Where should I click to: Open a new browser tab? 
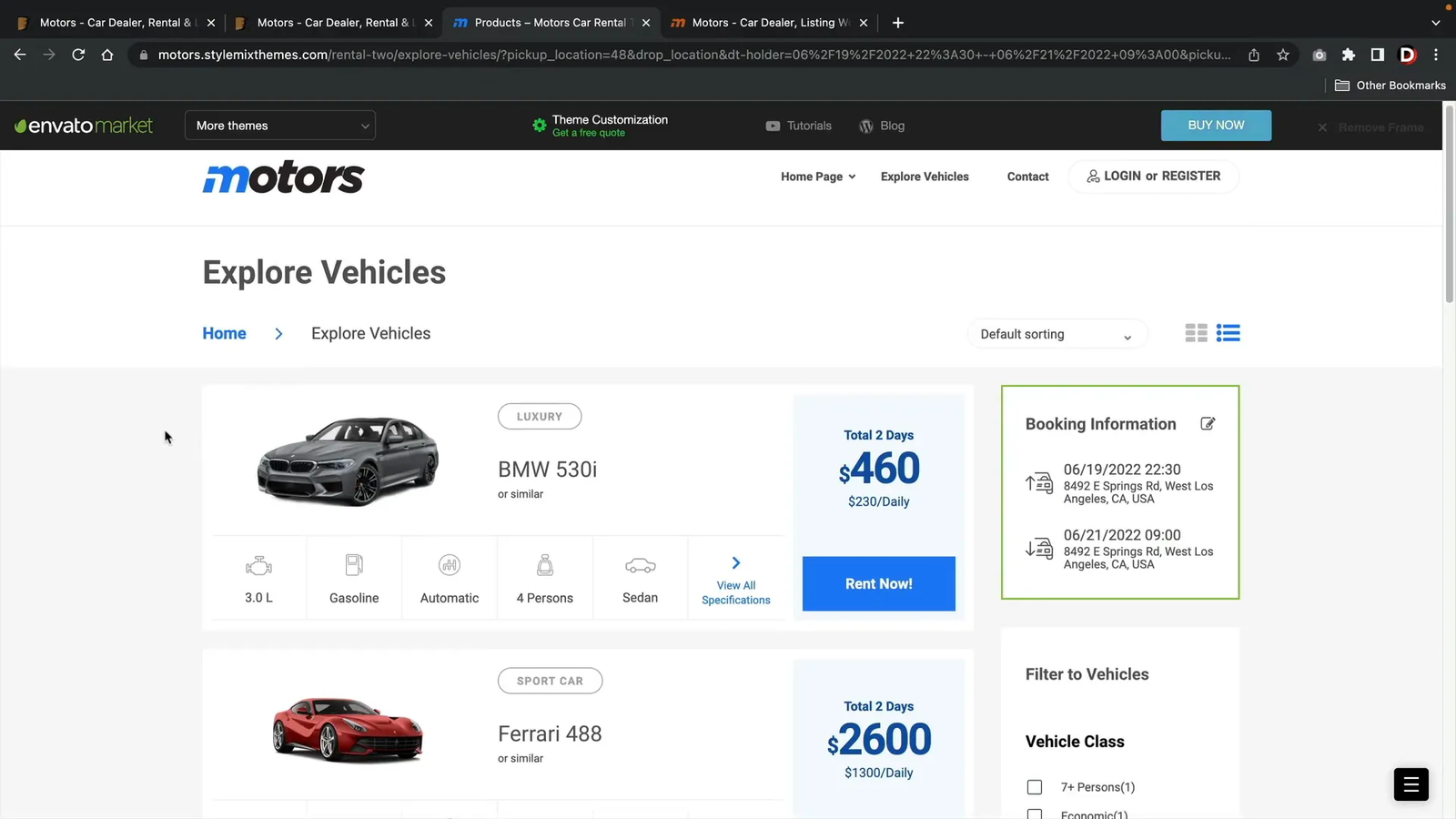(898, 23)
